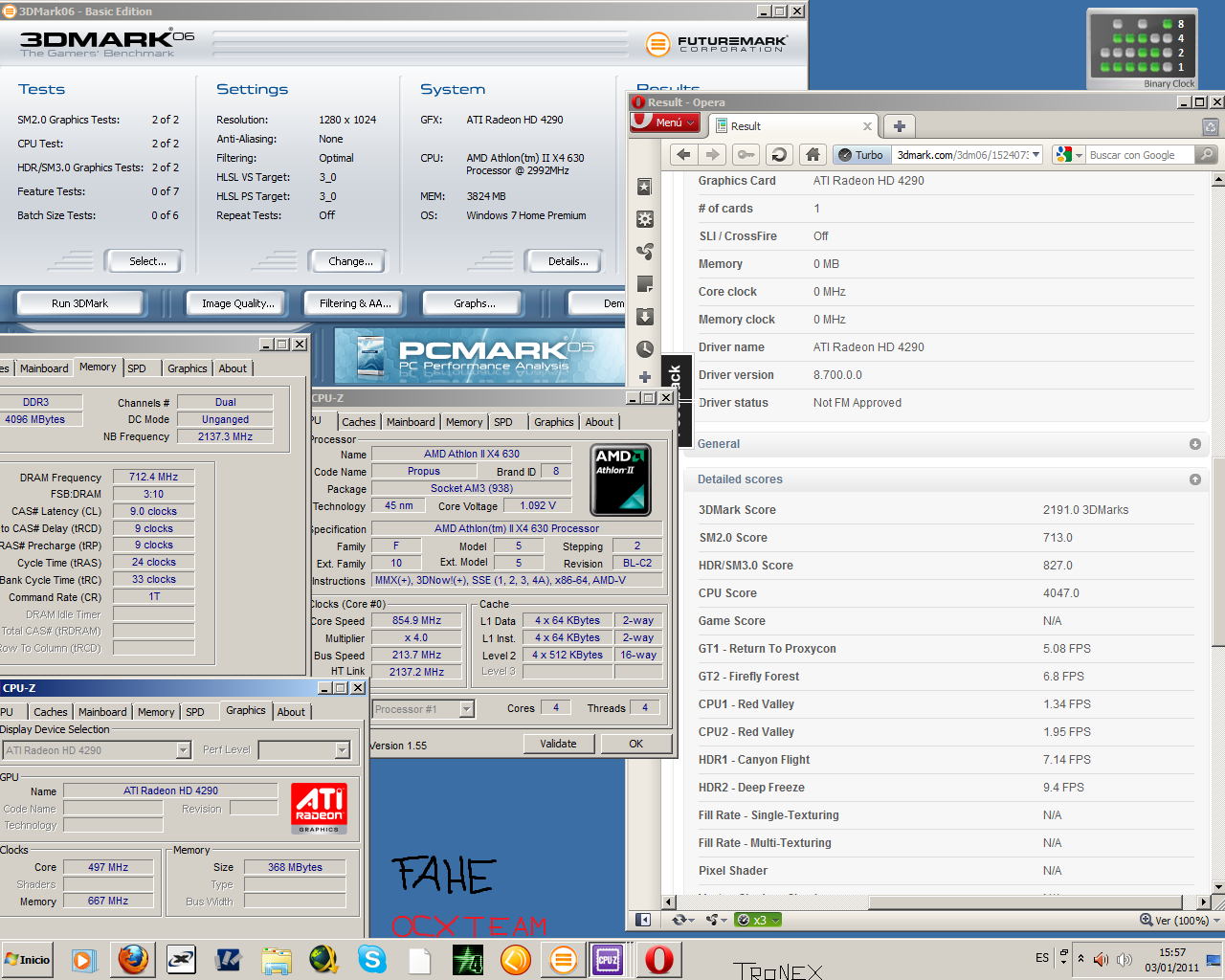Click the 3dmark.com address field
Viewport: 1225px width, 980px height.
[962, 154]
